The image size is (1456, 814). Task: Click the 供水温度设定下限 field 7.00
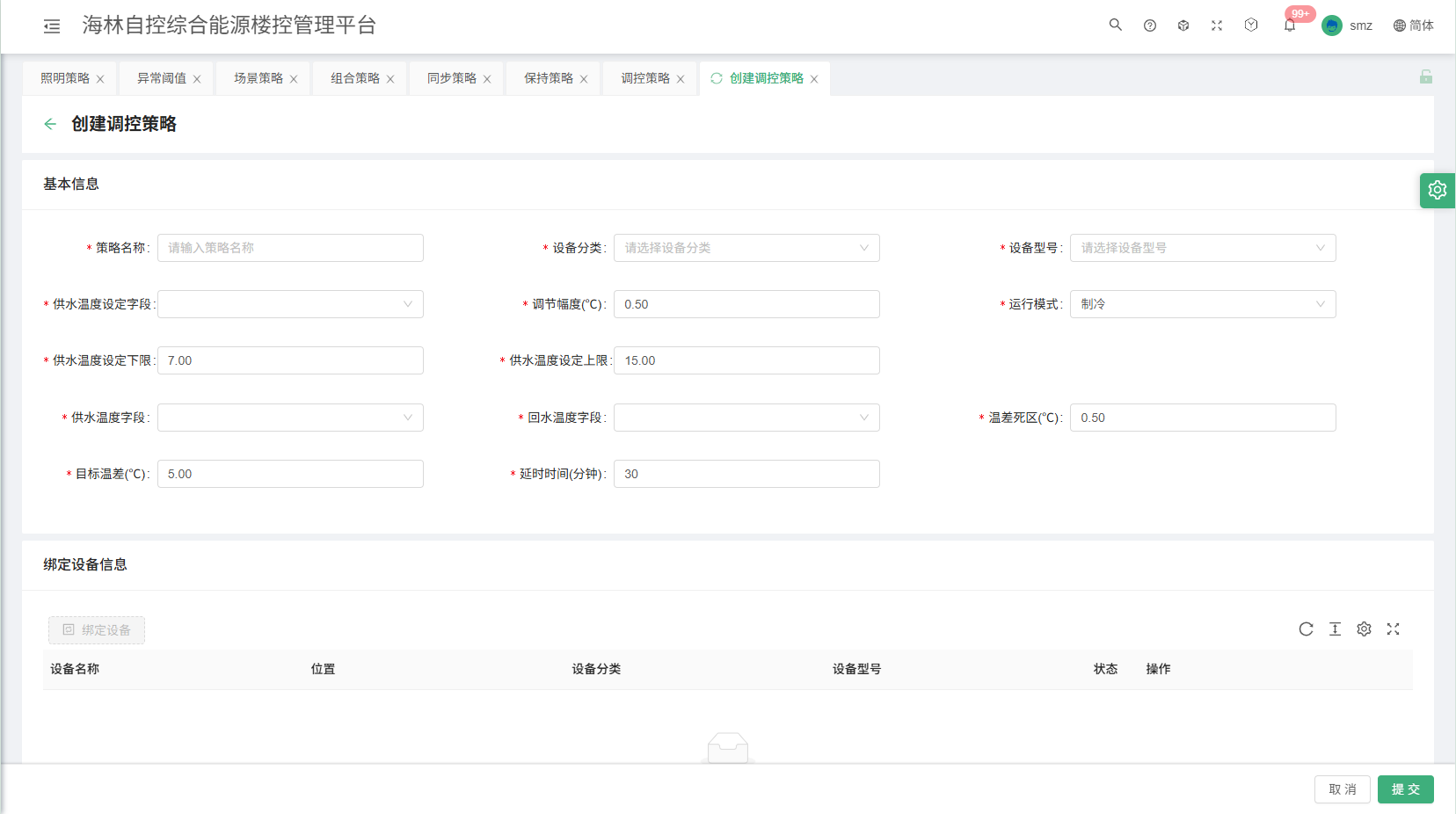[x=290, y=360]
